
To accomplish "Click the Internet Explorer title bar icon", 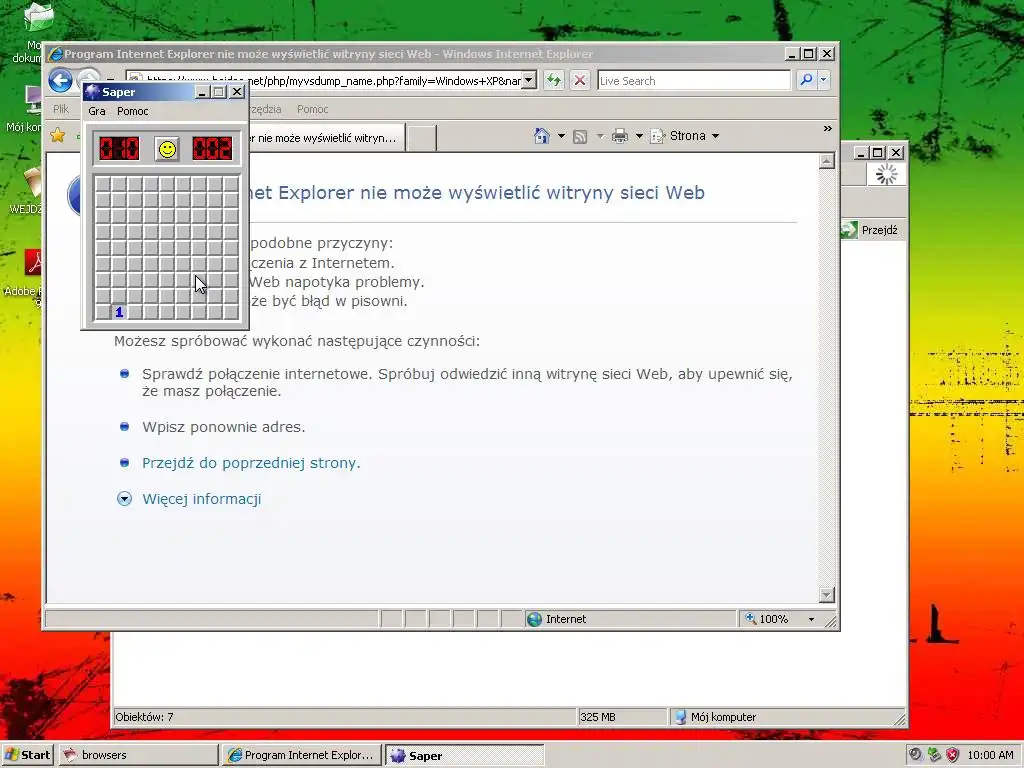I will tap(56, 54).
